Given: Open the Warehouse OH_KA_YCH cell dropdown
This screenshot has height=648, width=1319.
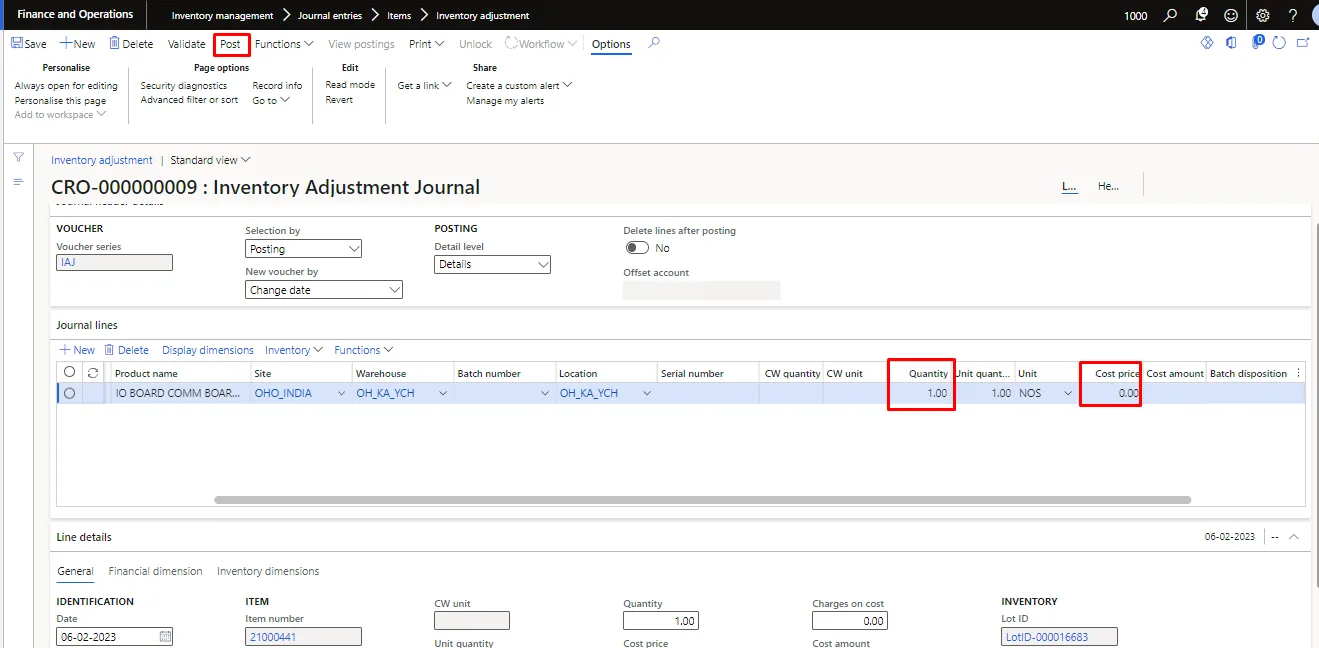Looking at the screenshot, I should tap(442, 393).
